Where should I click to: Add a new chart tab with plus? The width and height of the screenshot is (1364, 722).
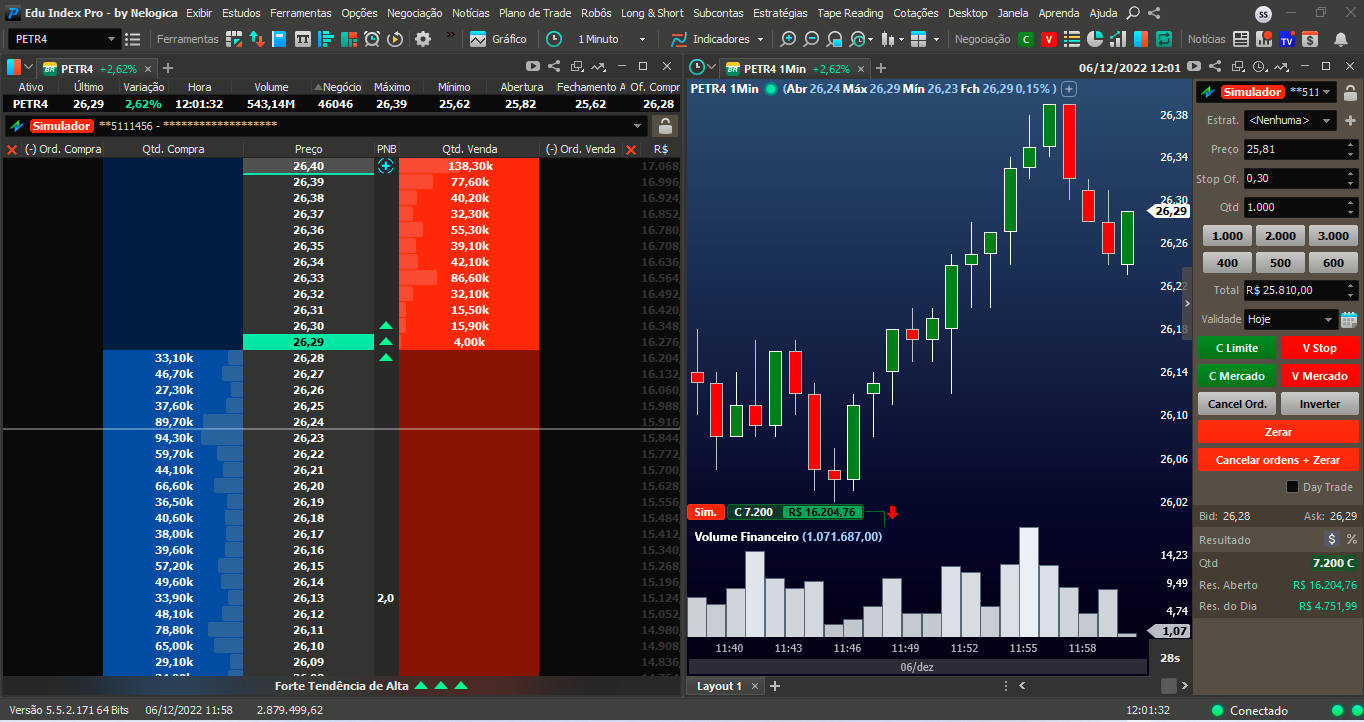click(x=881, y=69)
